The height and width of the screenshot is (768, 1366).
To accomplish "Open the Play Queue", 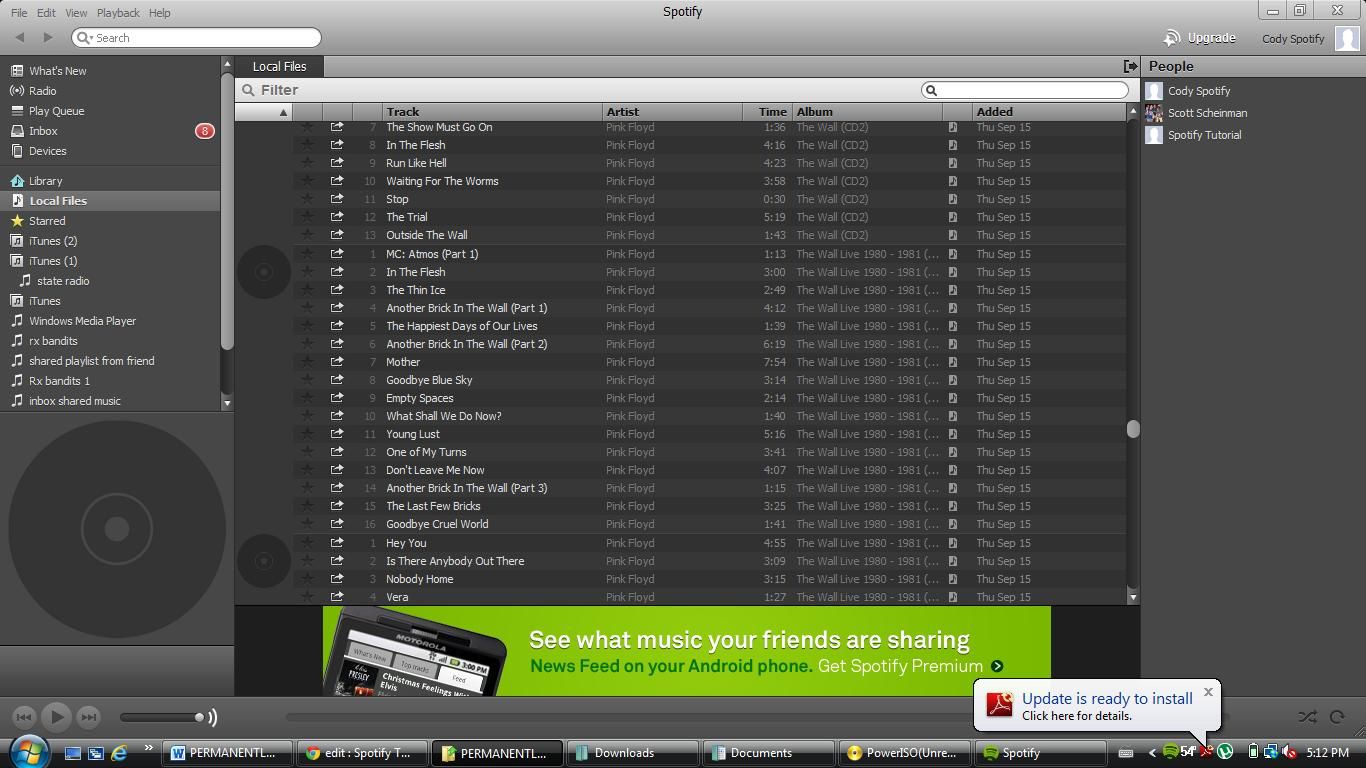I will coord(55,110).
